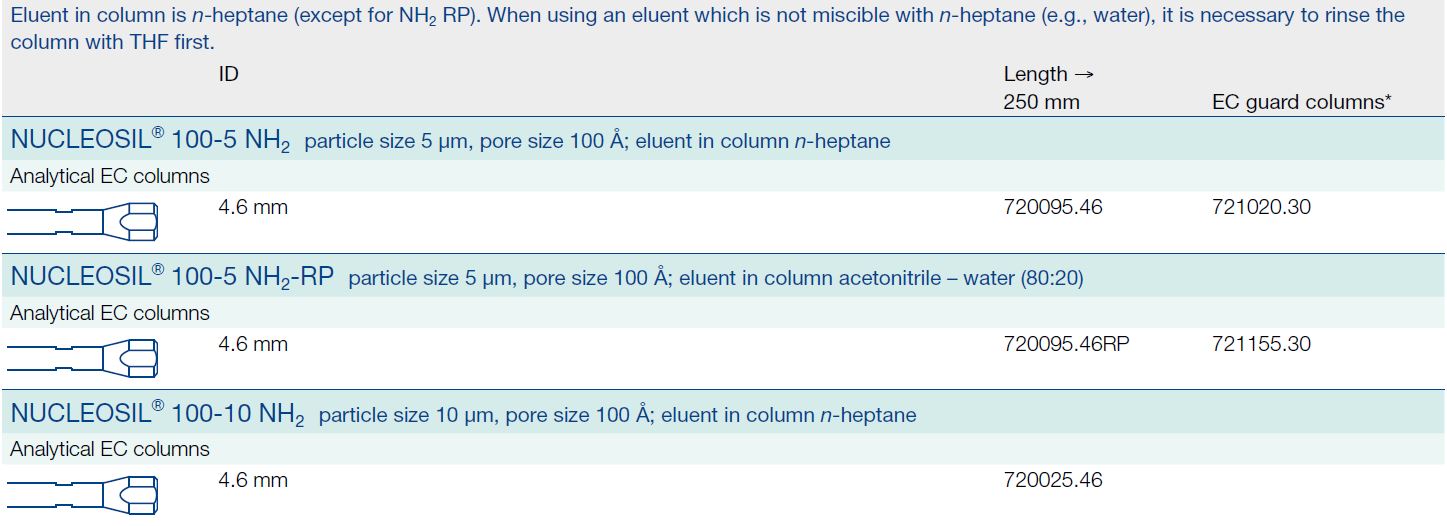Click the 250 mm length header

point(1041,102)
